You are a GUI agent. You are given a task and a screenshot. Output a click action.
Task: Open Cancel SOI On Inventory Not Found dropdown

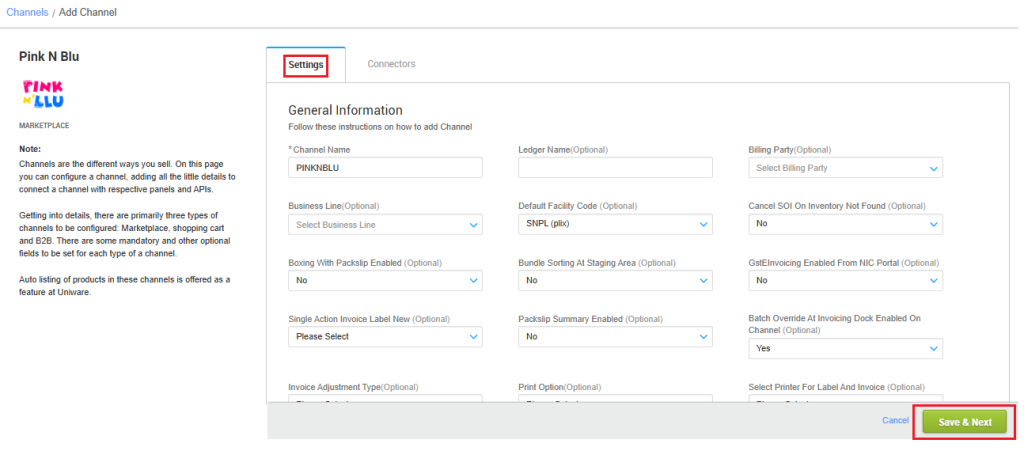coord(845,225)
